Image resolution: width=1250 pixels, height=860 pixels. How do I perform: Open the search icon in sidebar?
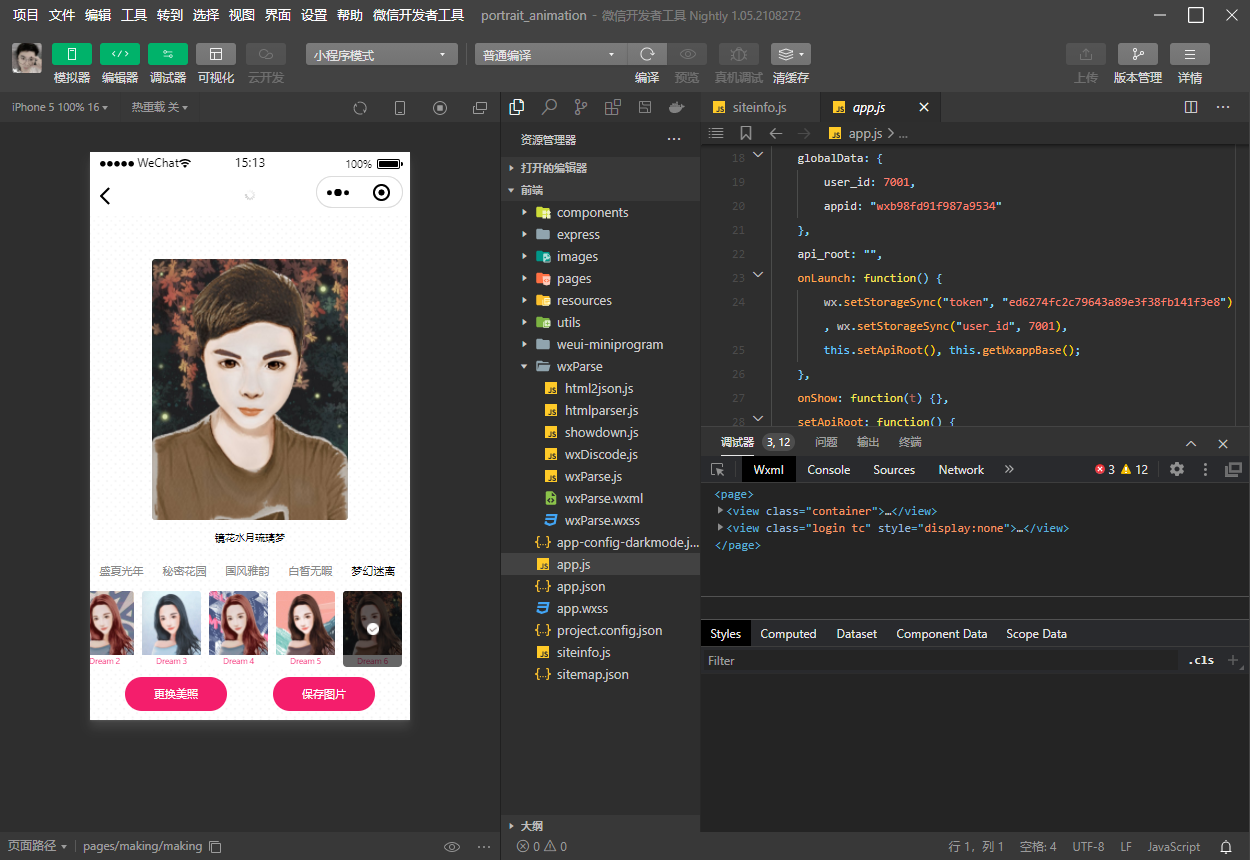549,107
